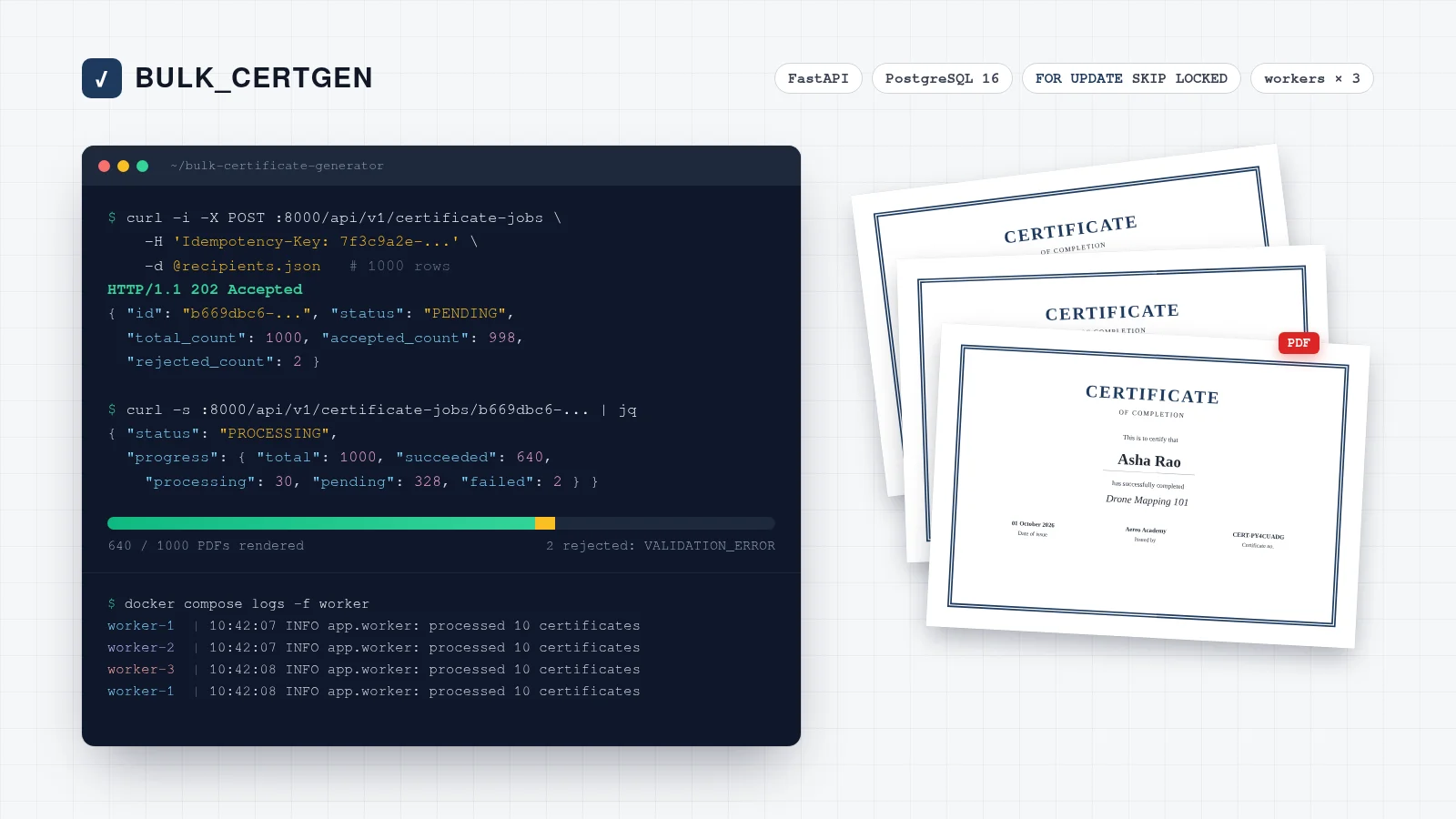
Task: Click the issue date '01 October 2026'
Action: point(1033,524)
